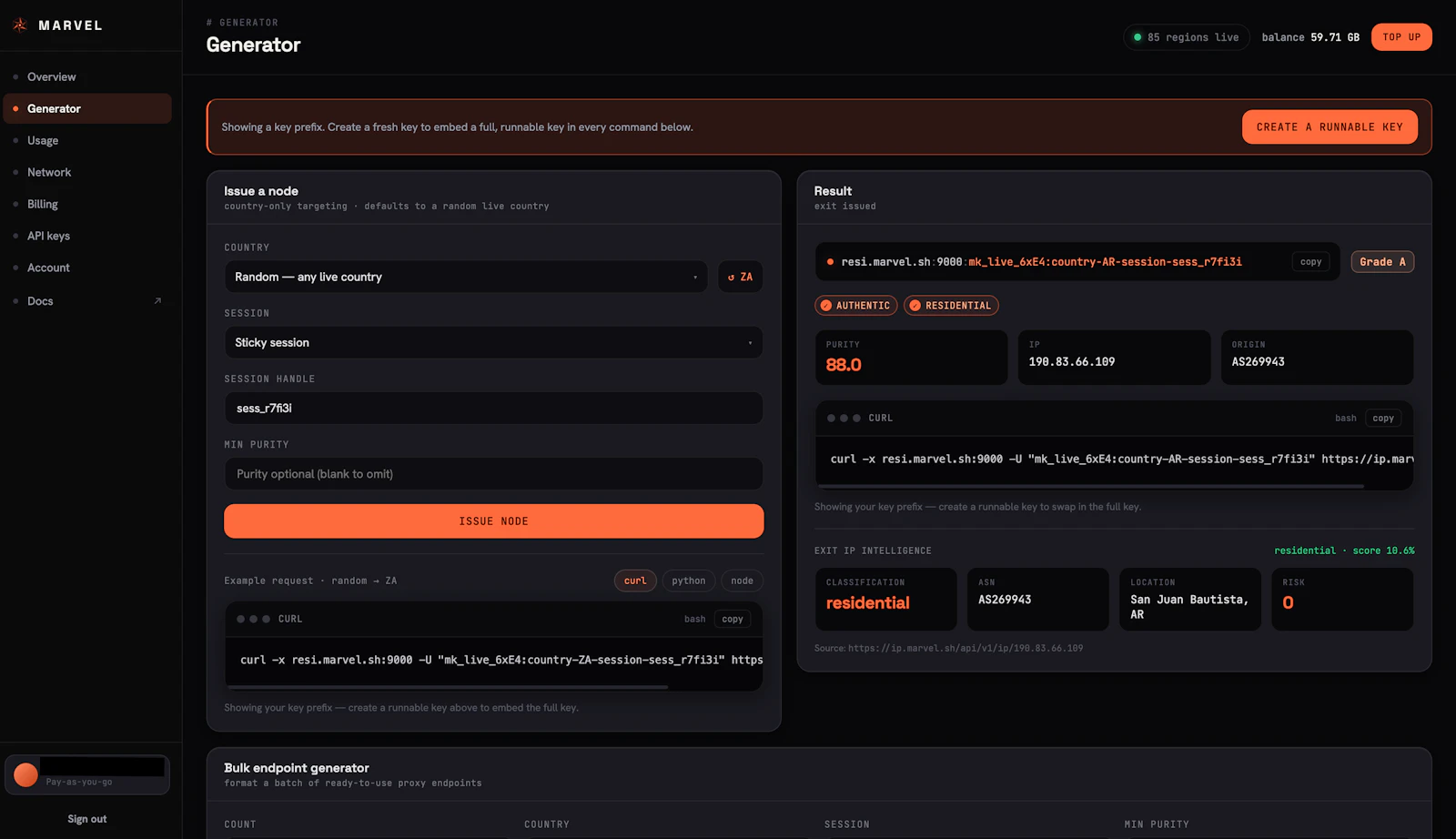Click the Min purity input field

493,474
